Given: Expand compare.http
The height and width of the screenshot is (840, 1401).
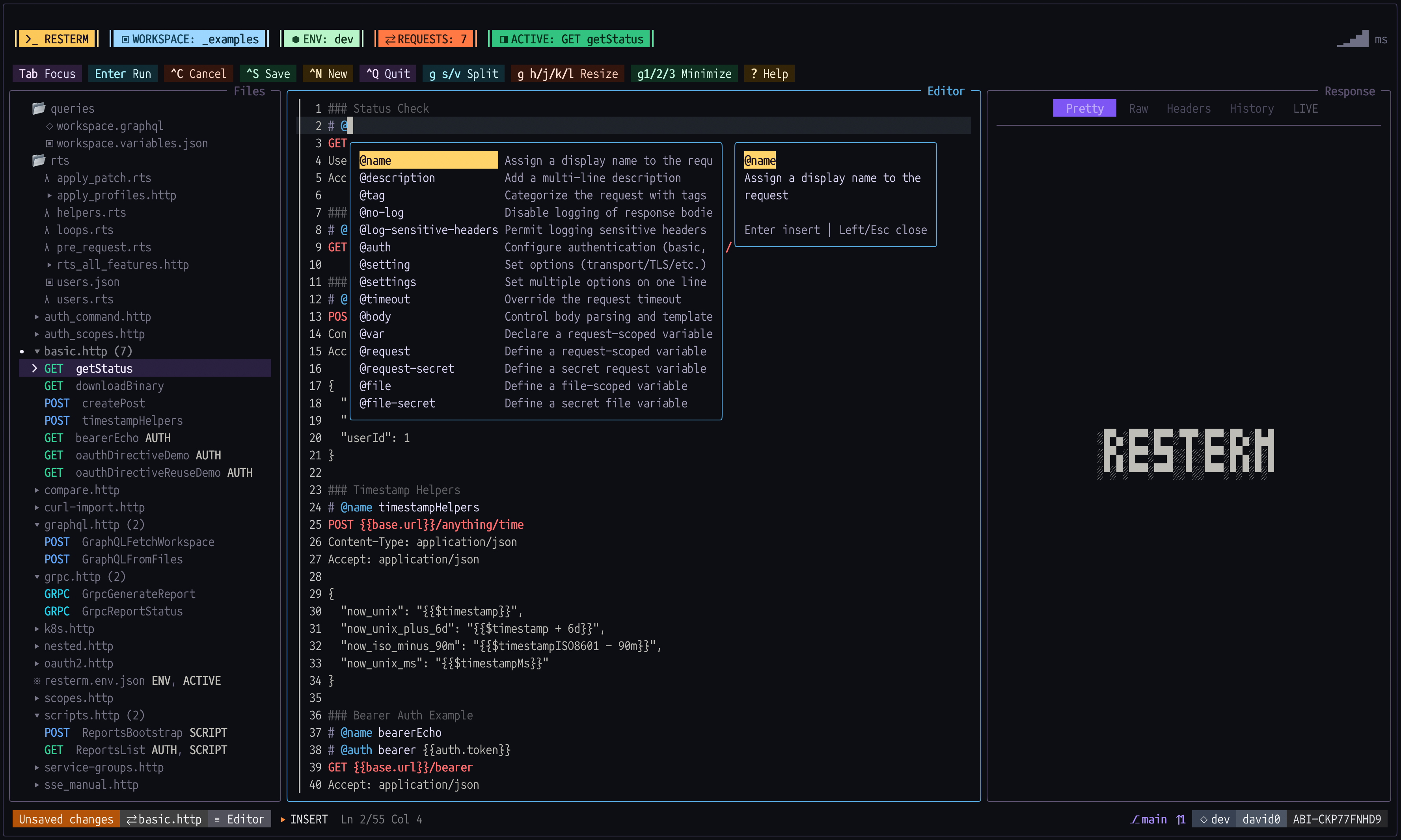Looking at the screenshot, I should [37, 490].
